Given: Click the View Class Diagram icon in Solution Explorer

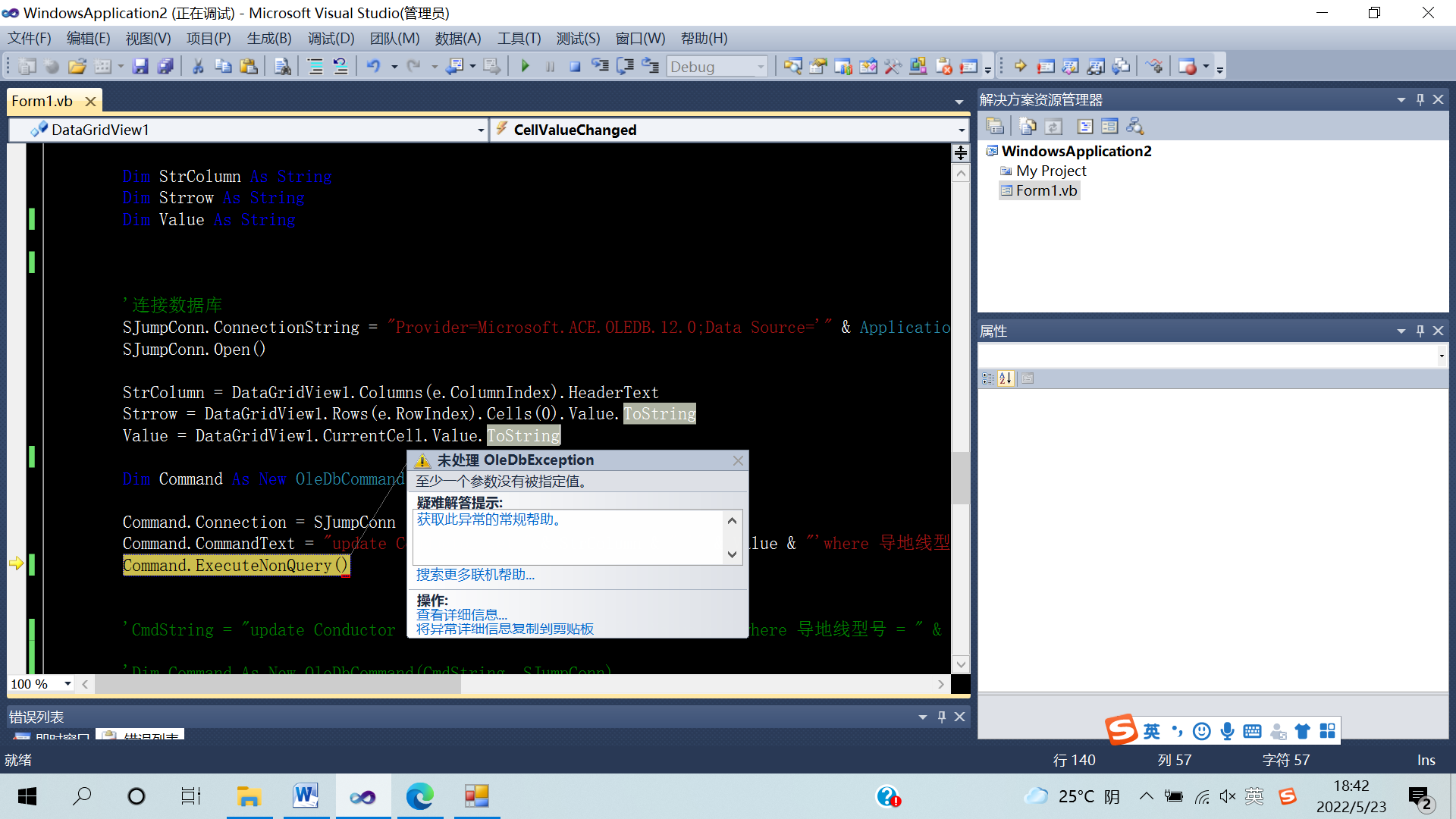Looking at the screenshot, I should click(1134, 126).
